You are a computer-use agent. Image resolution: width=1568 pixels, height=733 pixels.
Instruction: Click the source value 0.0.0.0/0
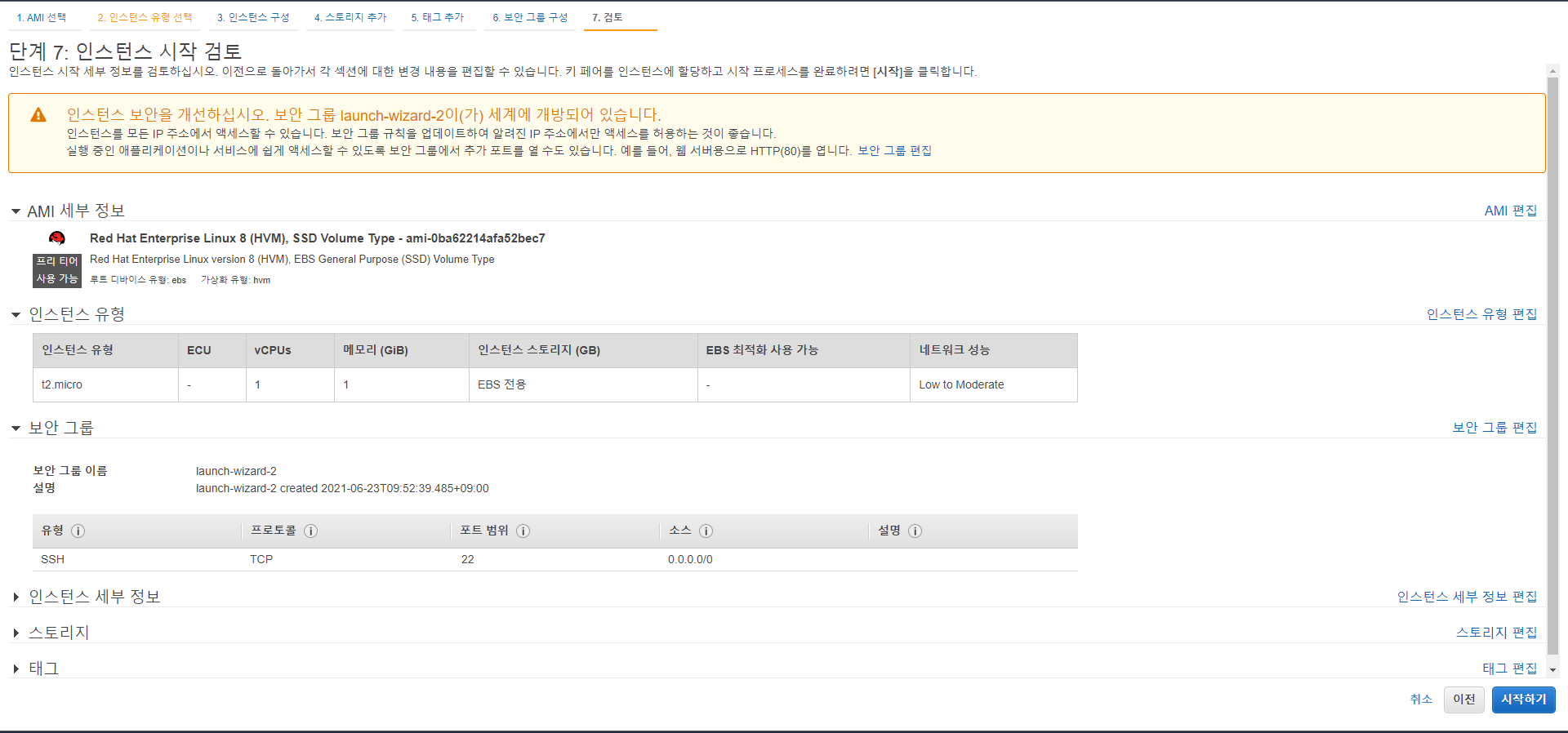point(690,559)
